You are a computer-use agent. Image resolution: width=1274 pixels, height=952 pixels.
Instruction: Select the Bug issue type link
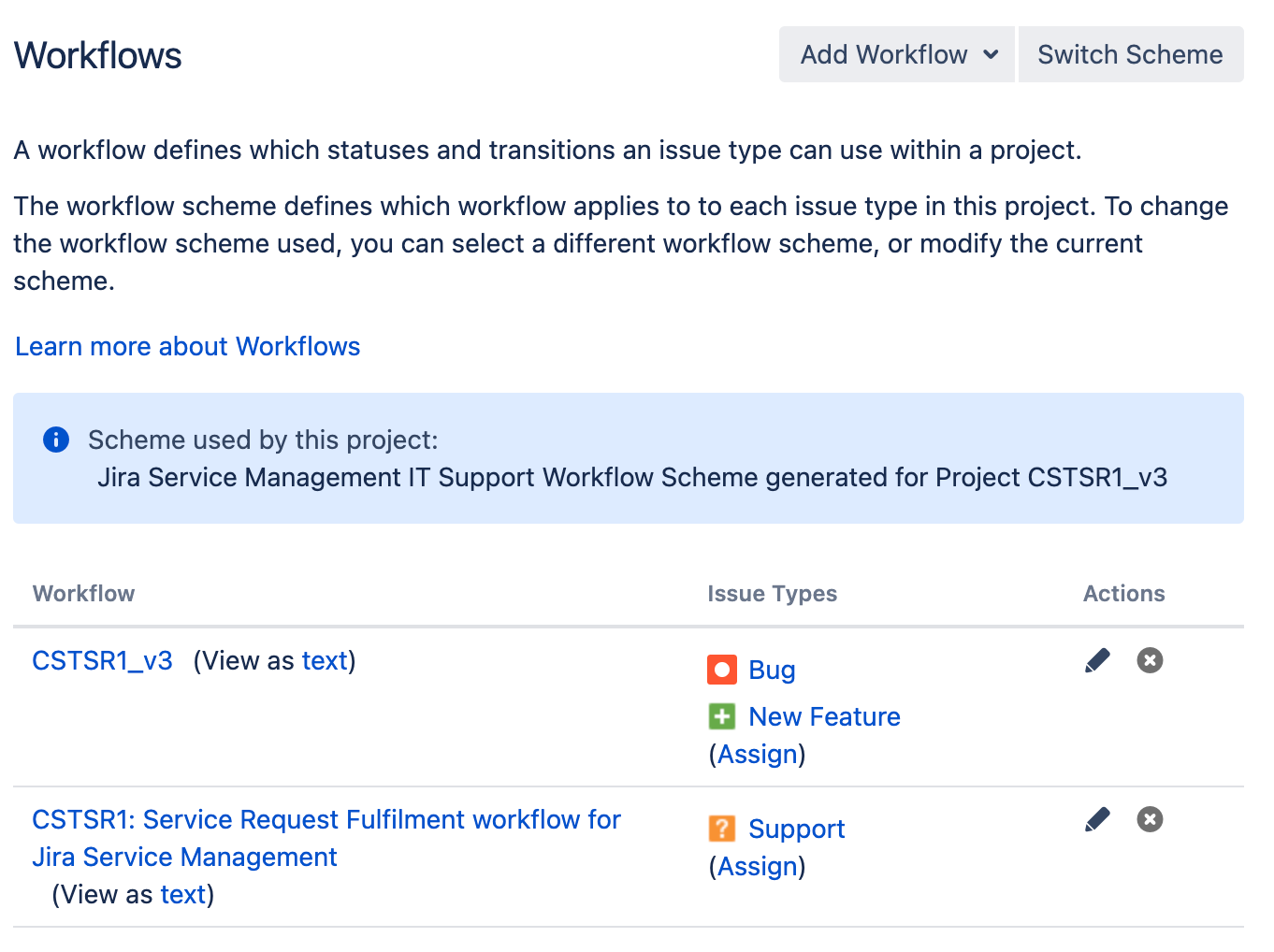pos(771,670)
